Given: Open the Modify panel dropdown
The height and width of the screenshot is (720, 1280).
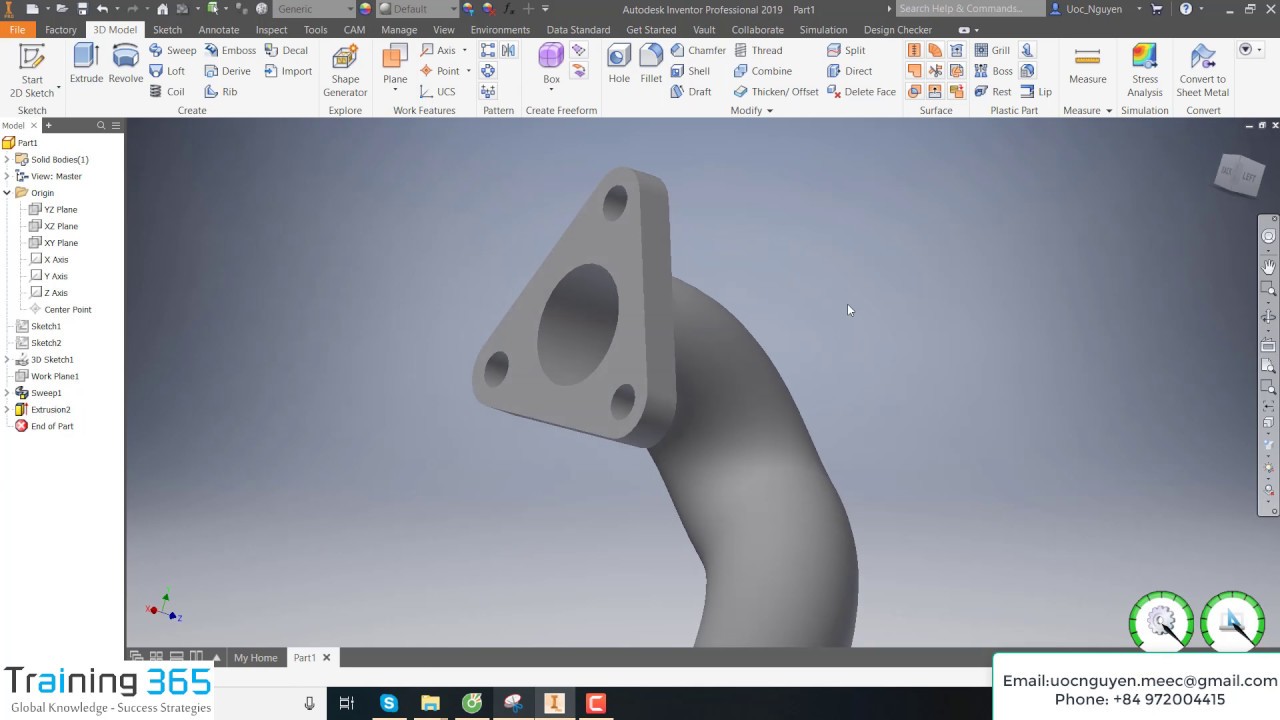Looking at the screenshot, I should coord(769,111).
